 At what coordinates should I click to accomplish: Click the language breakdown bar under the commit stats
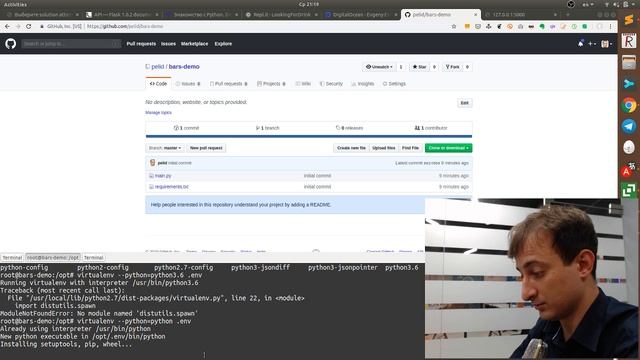tap(309, 136)
